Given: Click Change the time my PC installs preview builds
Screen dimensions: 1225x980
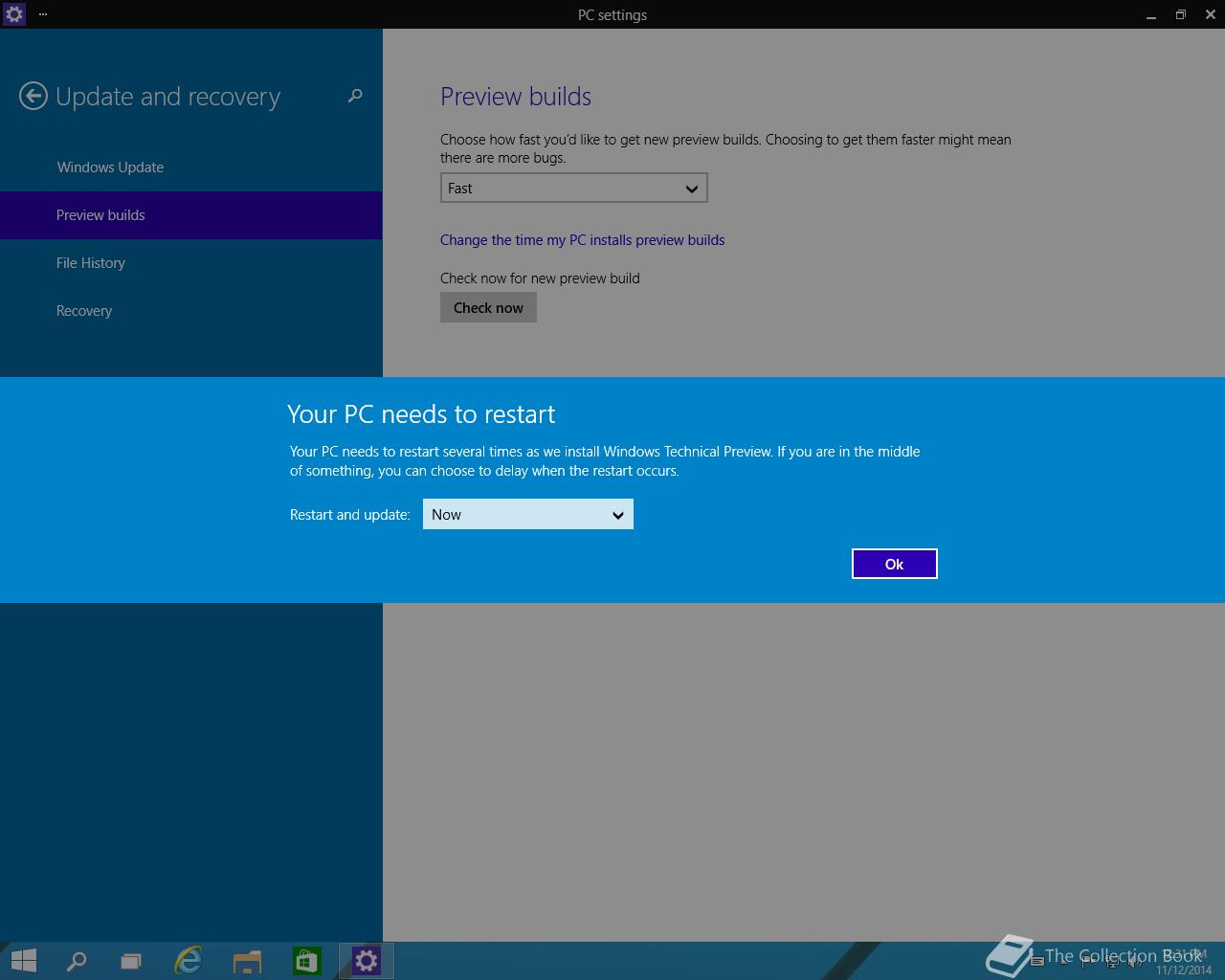Looking at the screenshot, I should pos(582,240).
